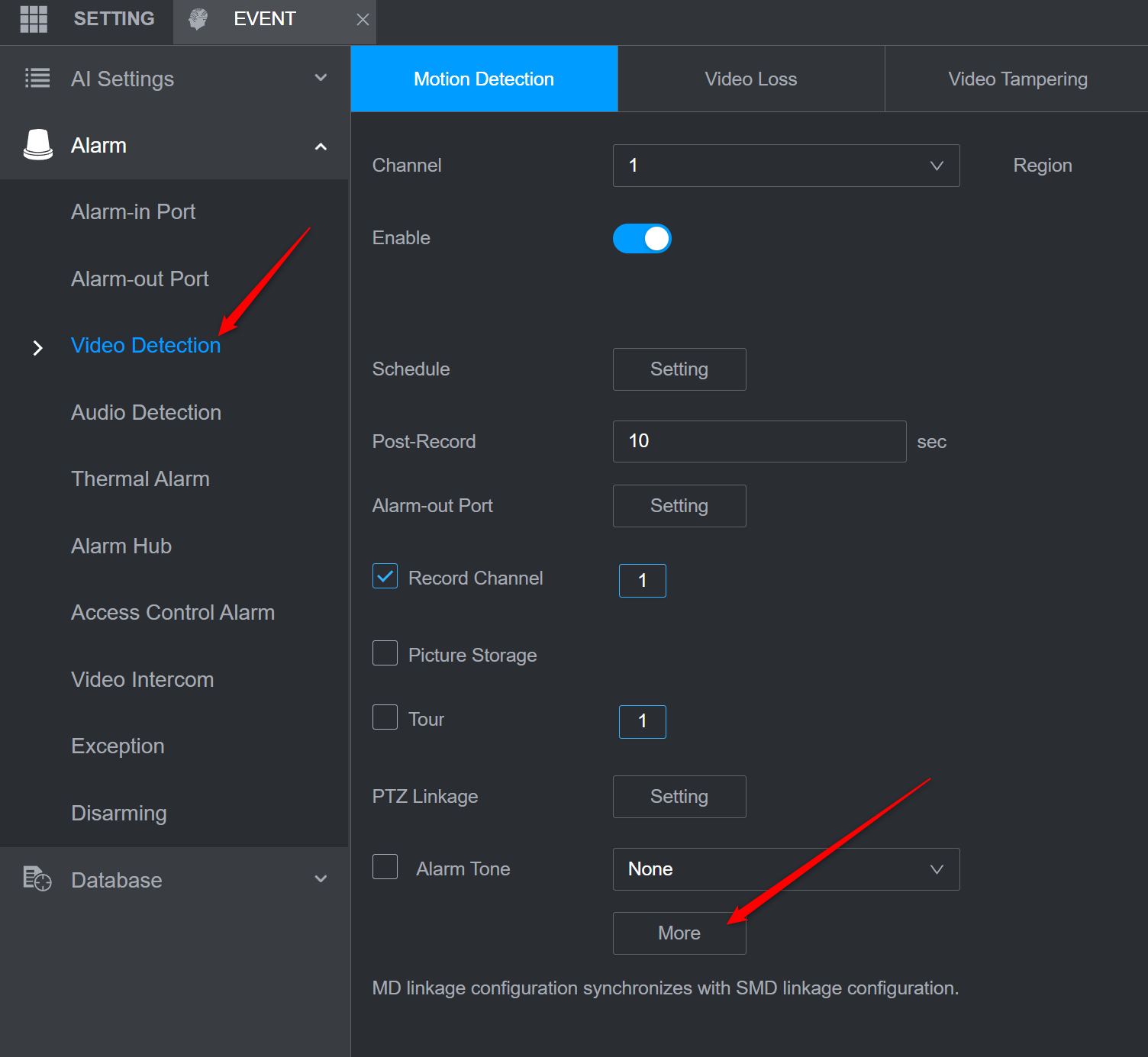Expand the AI Settings section
1148x1057 pixels.
pyautogui.click(x=321, y=78)
